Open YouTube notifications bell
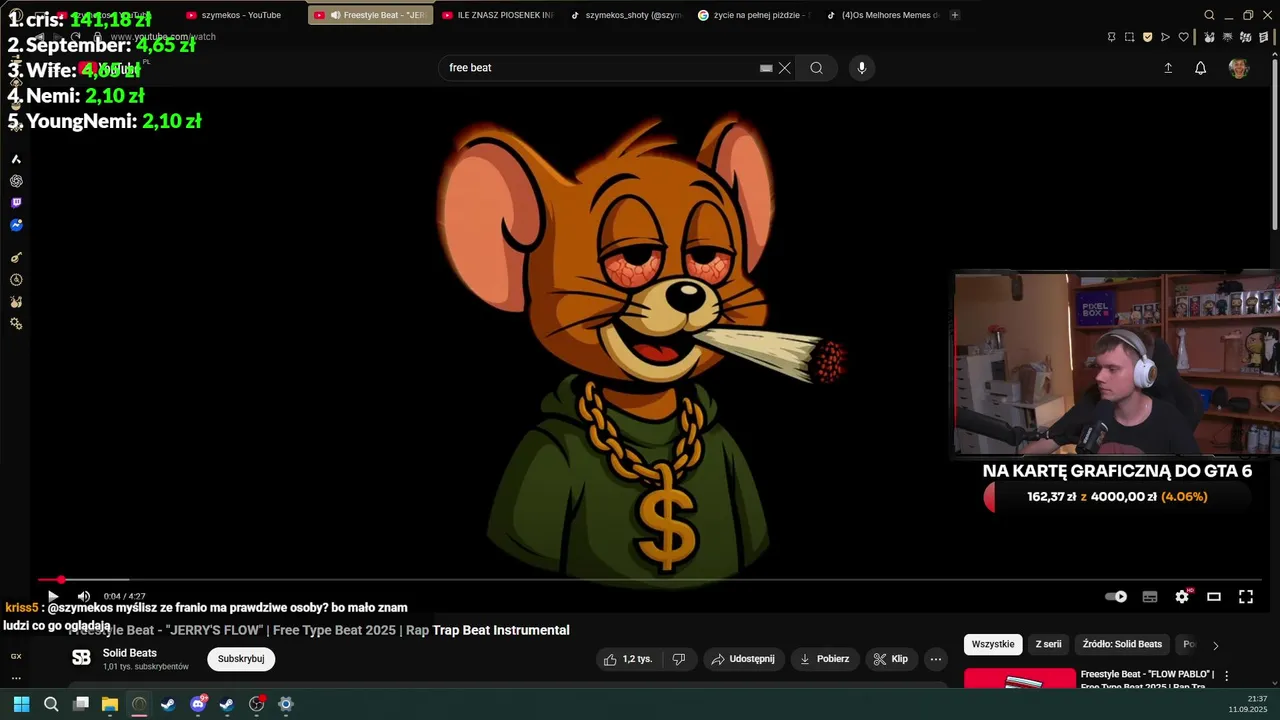 [x=1200, y=68]
